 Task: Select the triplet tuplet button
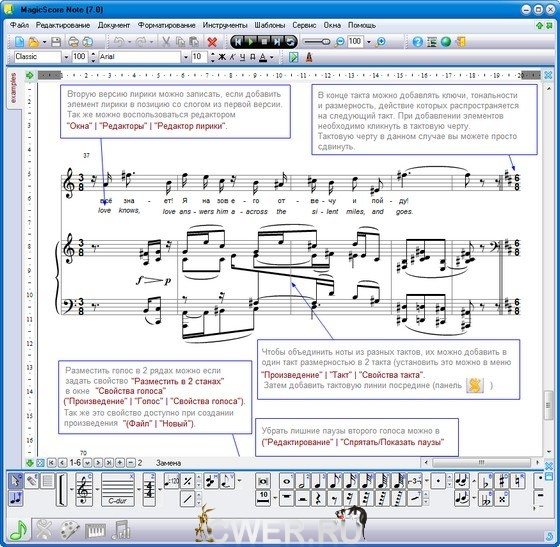[x=415, y=482]
